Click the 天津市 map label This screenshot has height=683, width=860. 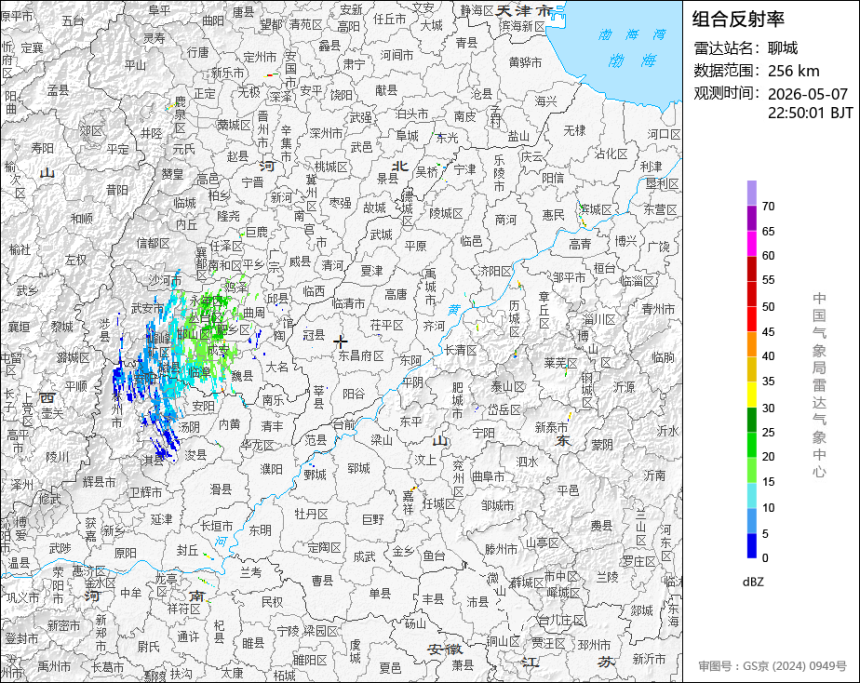pos(524,10)
